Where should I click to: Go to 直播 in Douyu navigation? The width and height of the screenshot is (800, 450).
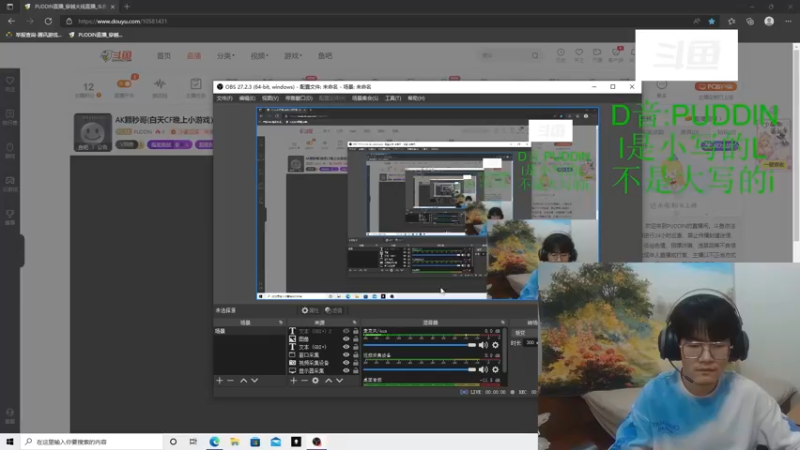tap(194, 56)
